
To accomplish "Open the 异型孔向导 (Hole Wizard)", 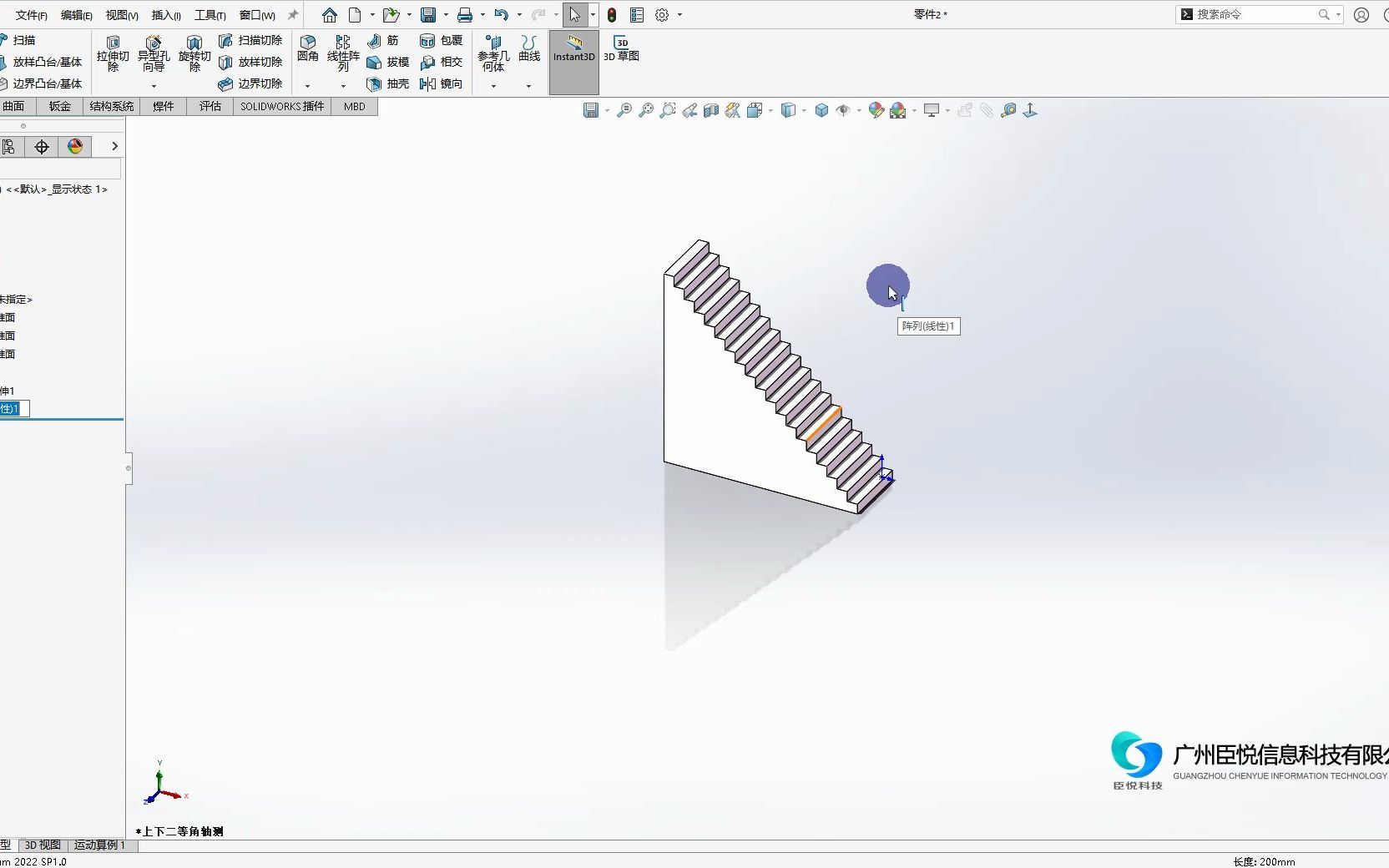I will point(153,56).
